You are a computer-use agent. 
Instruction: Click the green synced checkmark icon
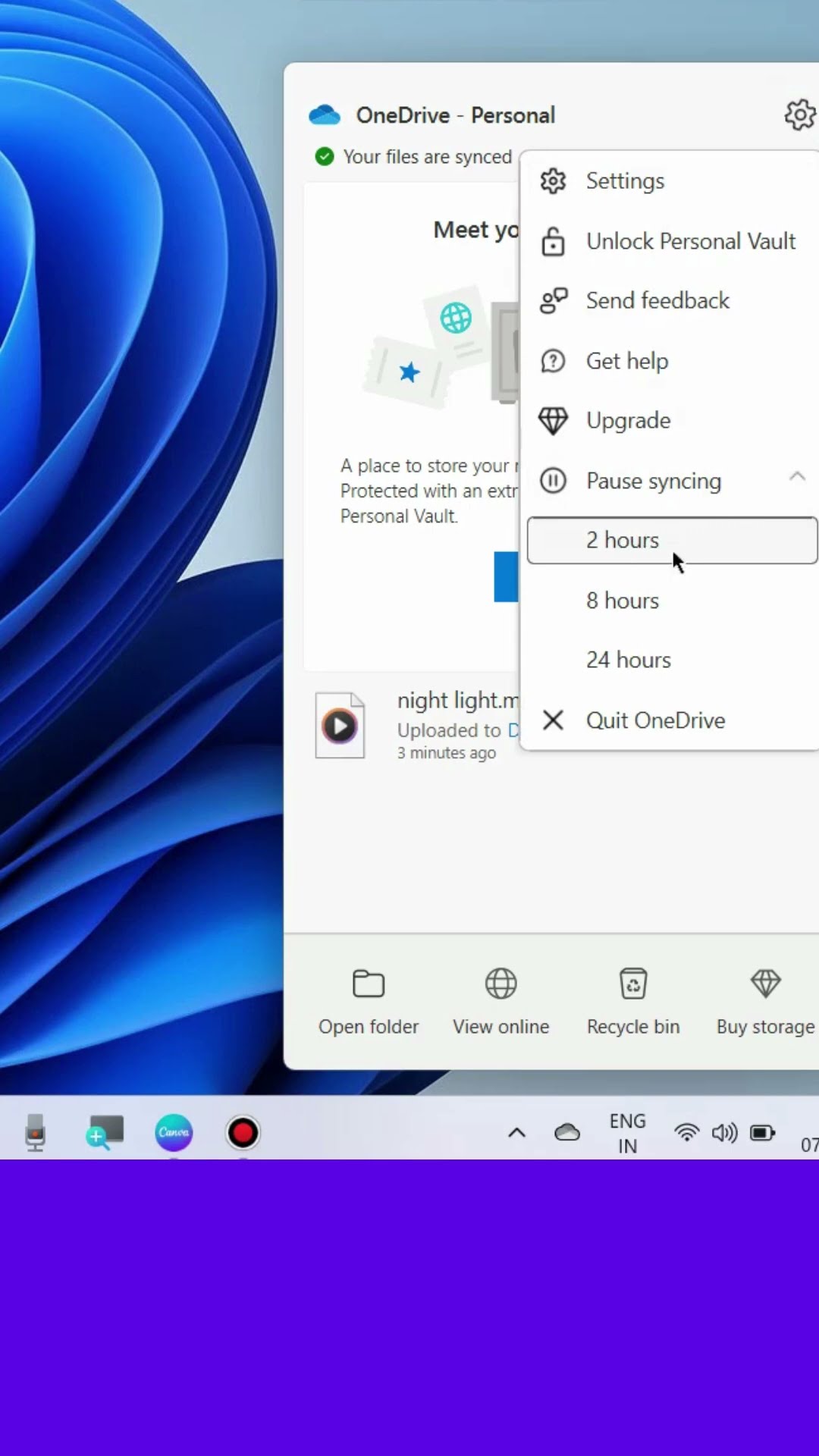325,157
